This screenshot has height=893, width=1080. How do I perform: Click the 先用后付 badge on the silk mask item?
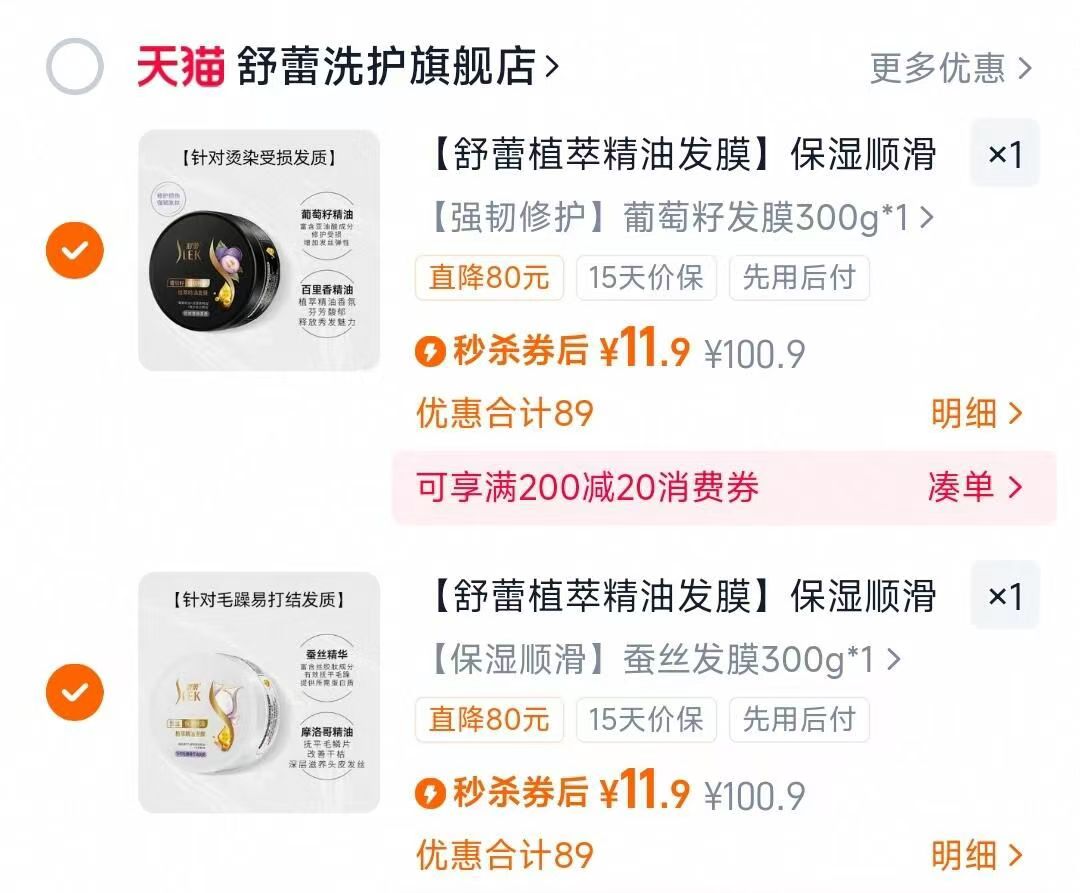(x=800, y=720)
